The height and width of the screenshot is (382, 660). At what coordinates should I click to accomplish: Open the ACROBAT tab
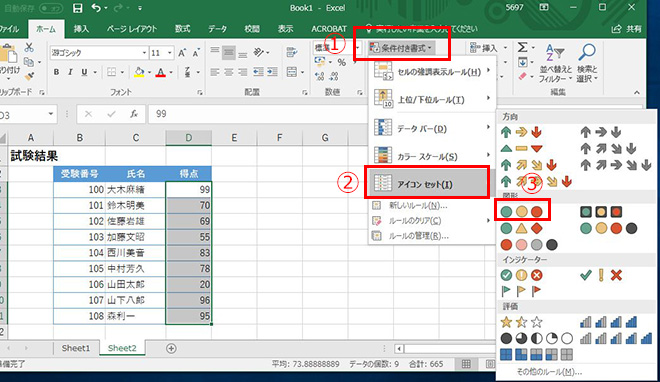point(329,29)
